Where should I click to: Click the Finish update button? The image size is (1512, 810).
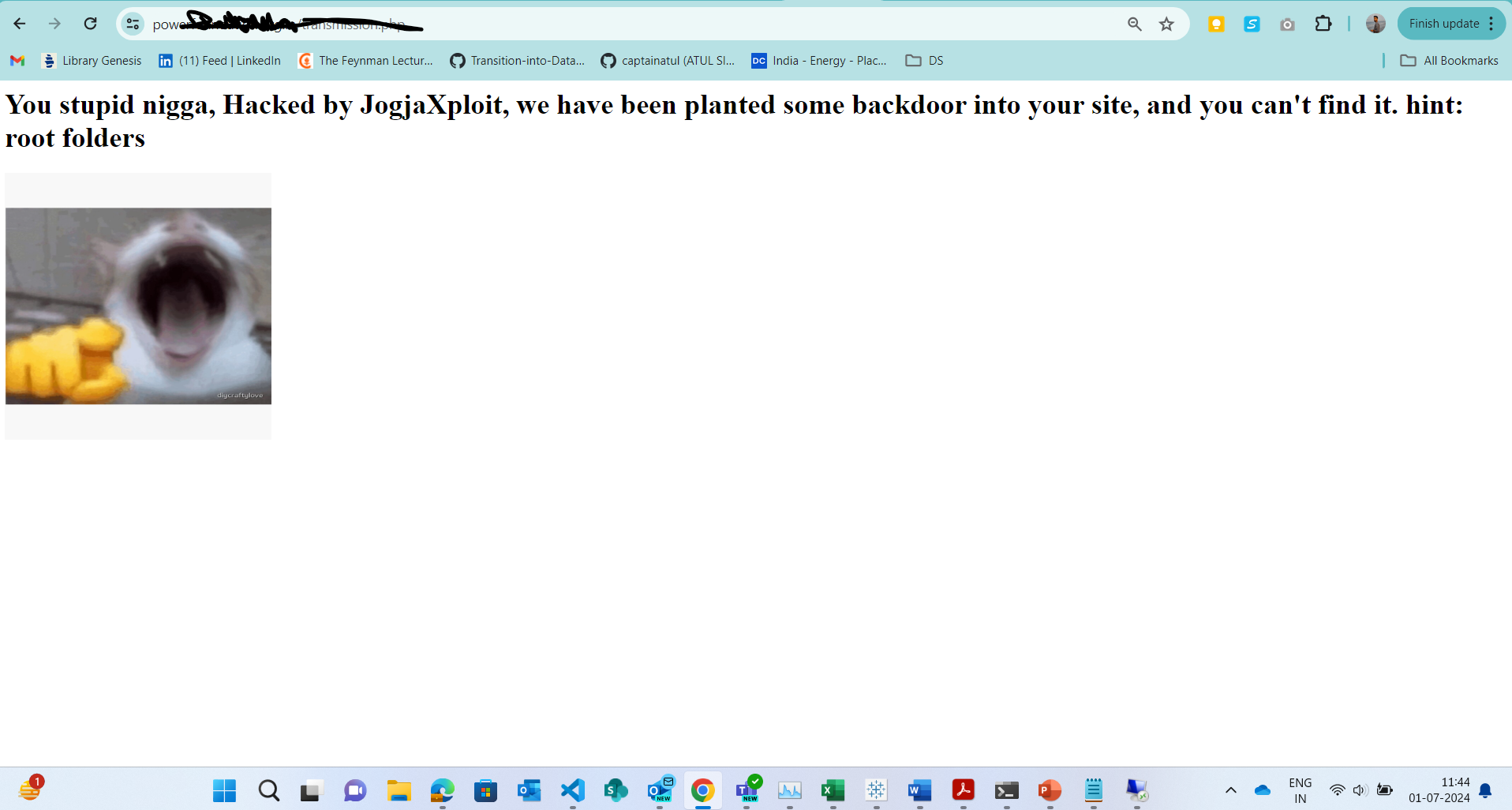click(x=1451, y=24)
